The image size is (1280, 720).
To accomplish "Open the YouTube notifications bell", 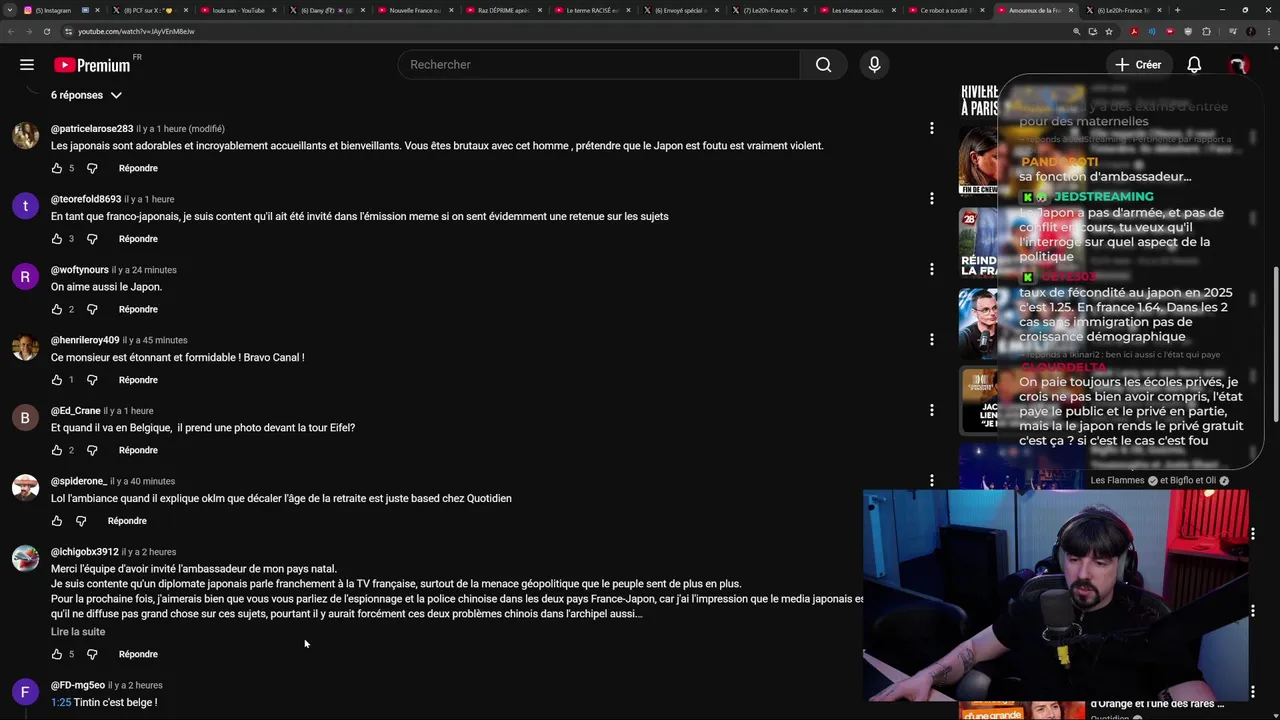I will [x=1194, y=65].
